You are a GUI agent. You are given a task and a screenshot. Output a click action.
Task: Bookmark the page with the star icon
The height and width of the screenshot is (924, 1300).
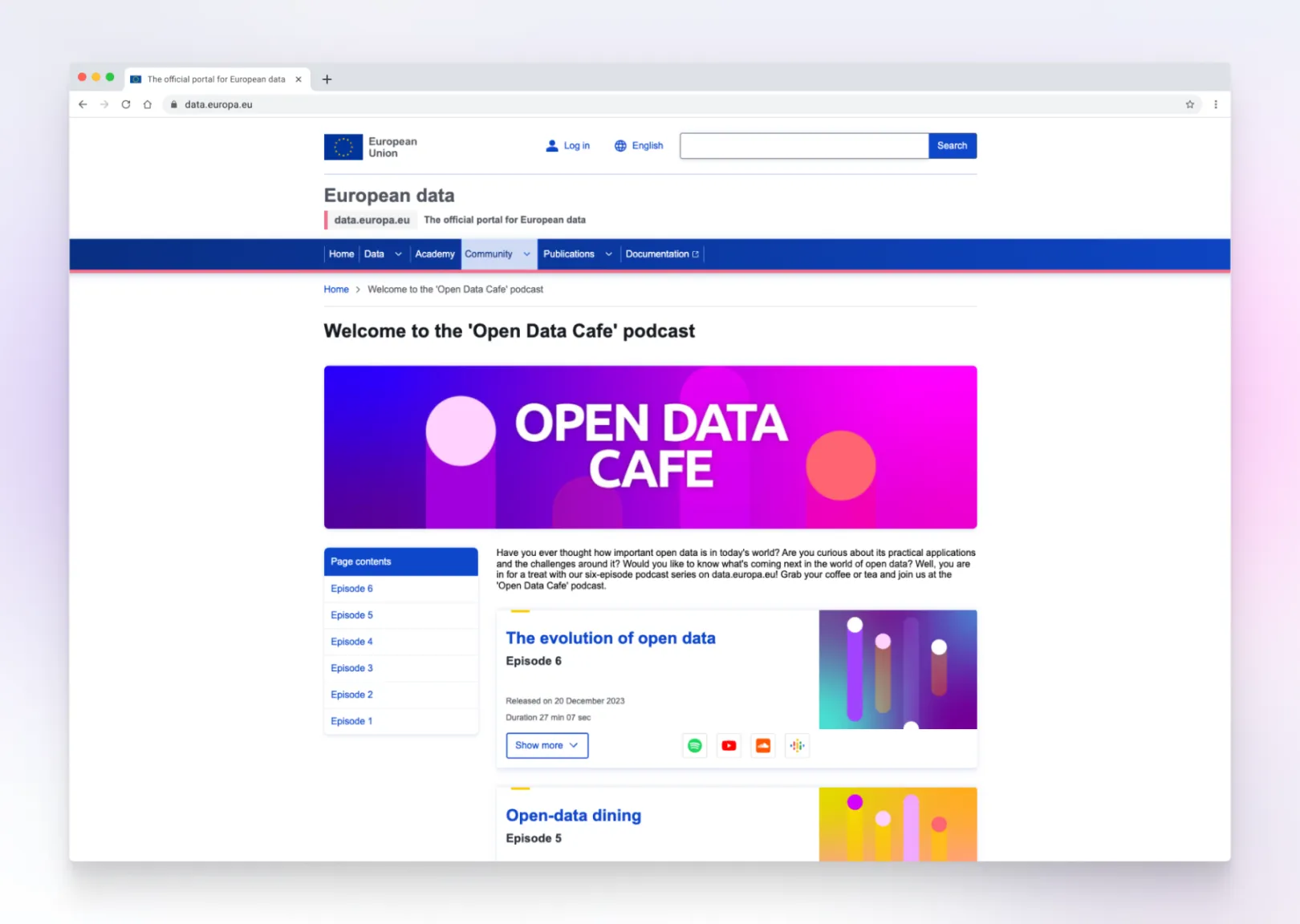pos(1190,104)
